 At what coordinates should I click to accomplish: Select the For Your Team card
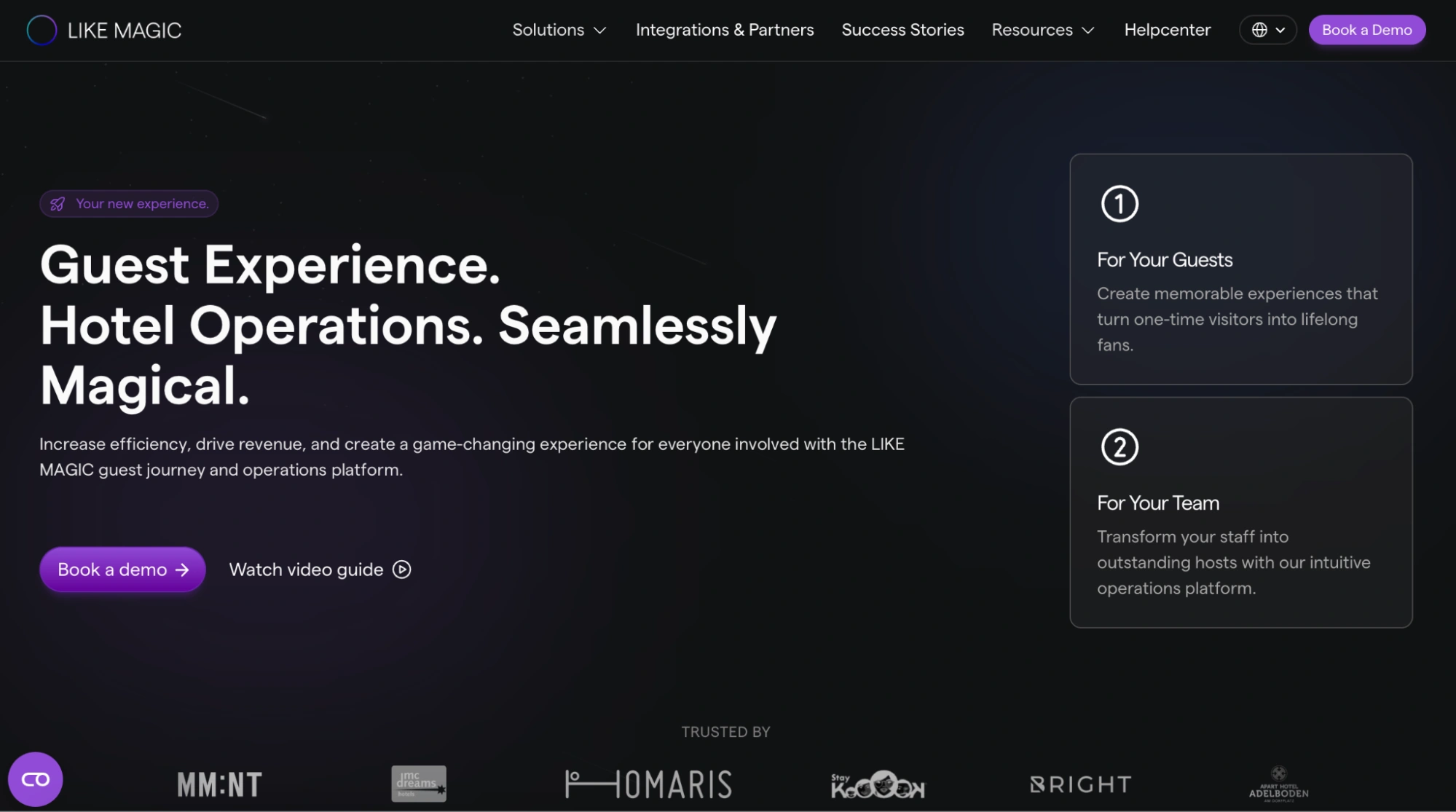[x=1240, y=512]
